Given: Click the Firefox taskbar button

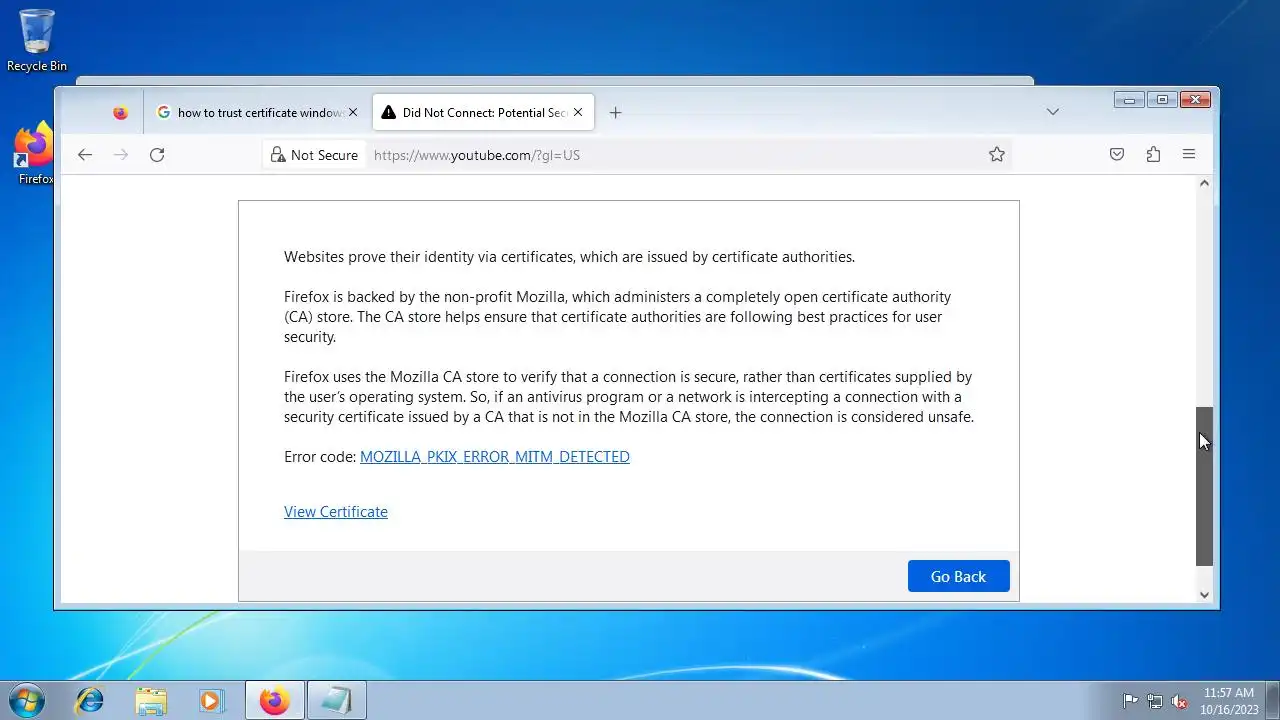Looking at the screenshot, I should coord(274,701).
